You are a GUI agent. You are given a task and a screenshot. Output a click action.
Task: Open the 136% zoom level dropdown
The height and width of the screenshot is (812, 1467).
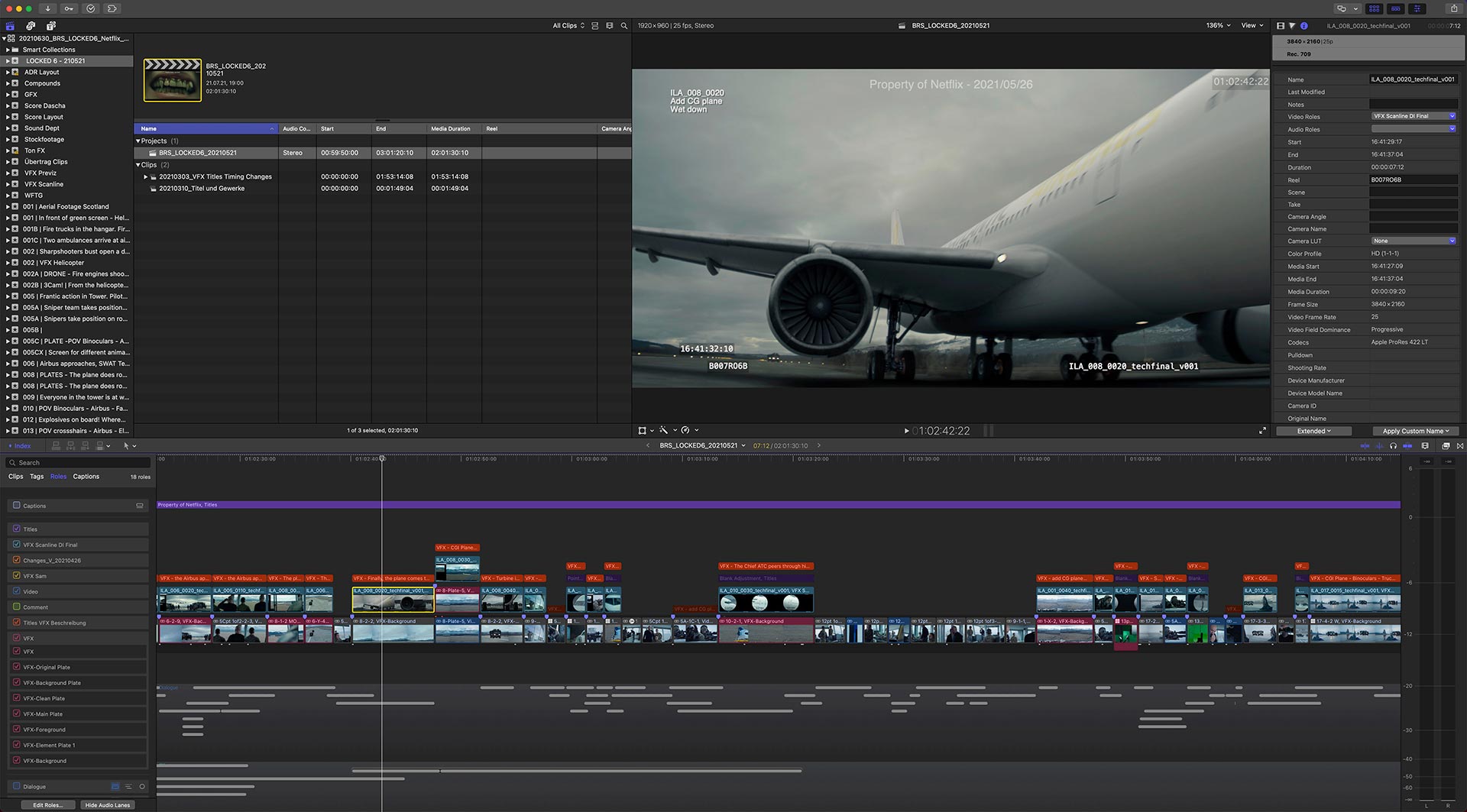click(1218, 26)
